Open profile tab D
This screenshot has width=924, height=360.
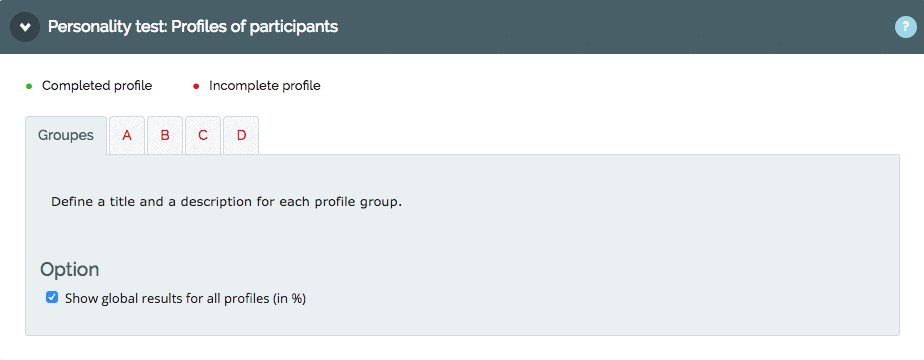[x=241, y=135]
